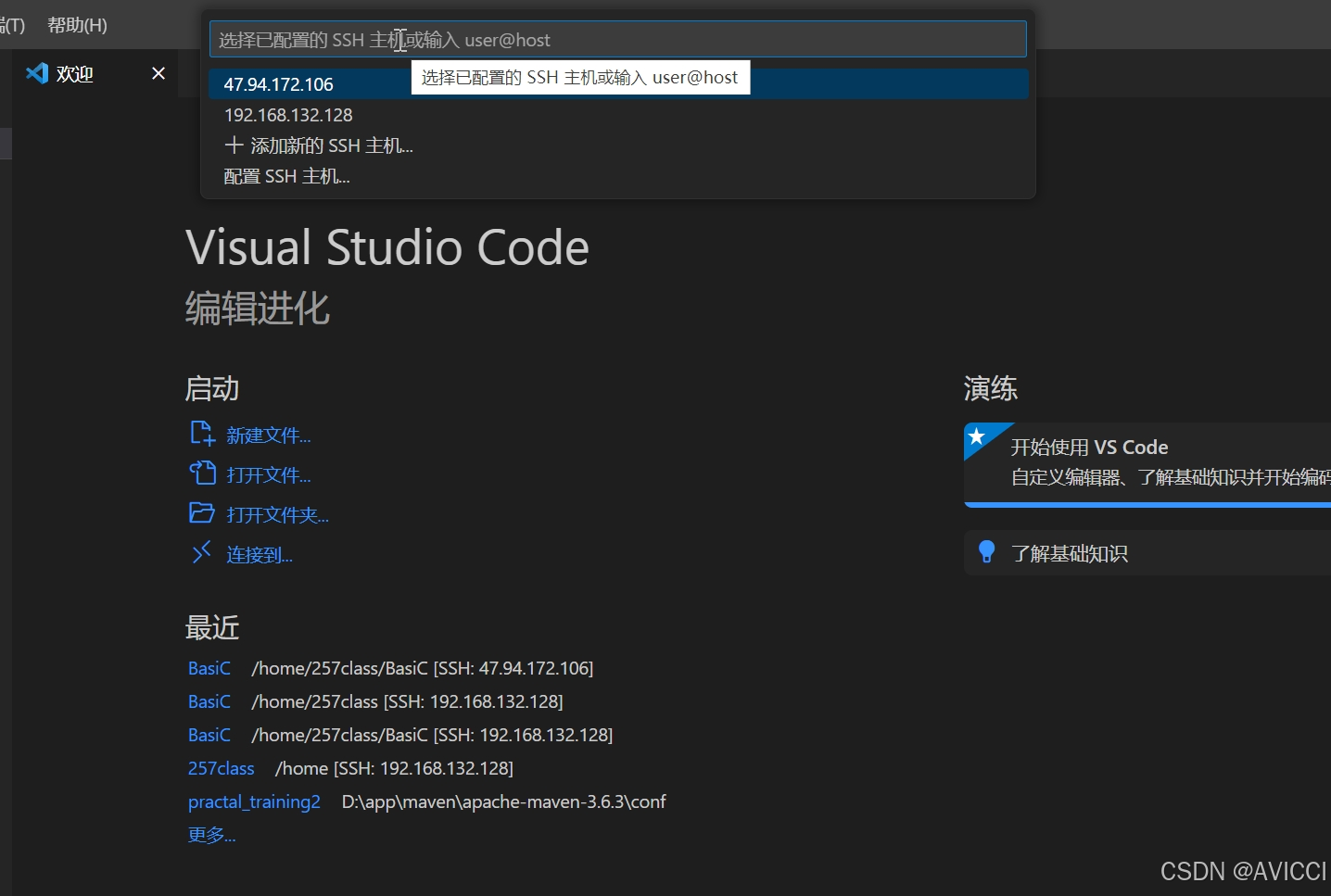This screenshot has height=896, width=1331.
Task: Open practal_training2 maven conf folder
Action: point(254,801)
